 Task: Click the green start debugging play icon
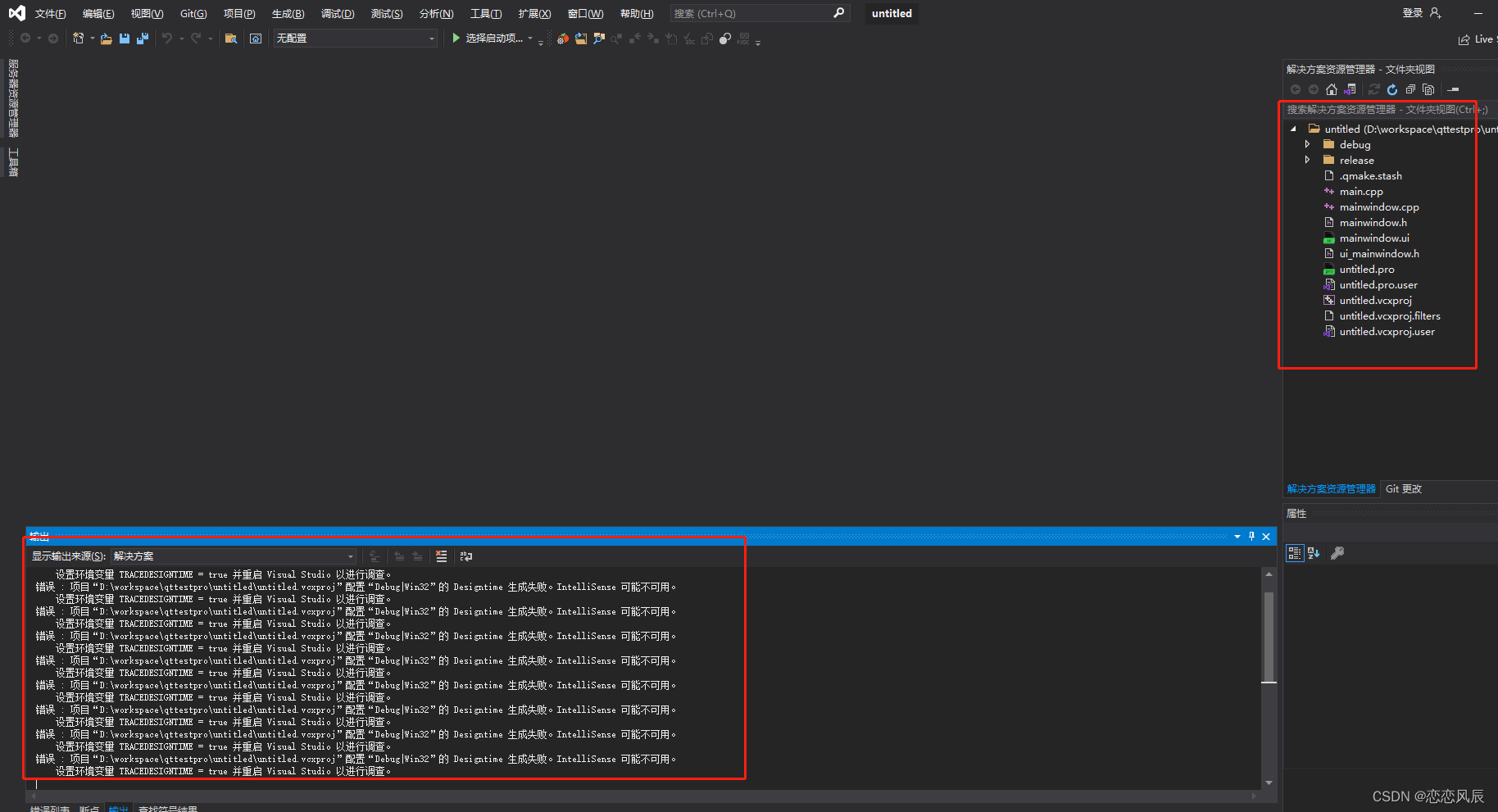456,39
